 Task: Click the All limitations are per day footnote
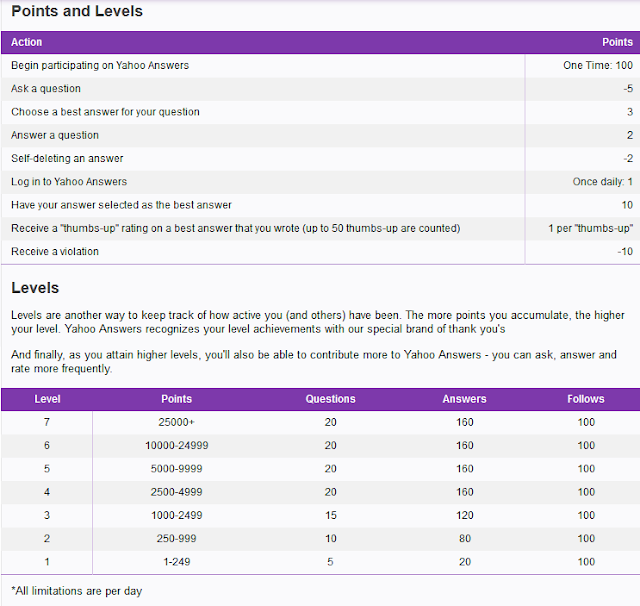(x=77, y=591)
